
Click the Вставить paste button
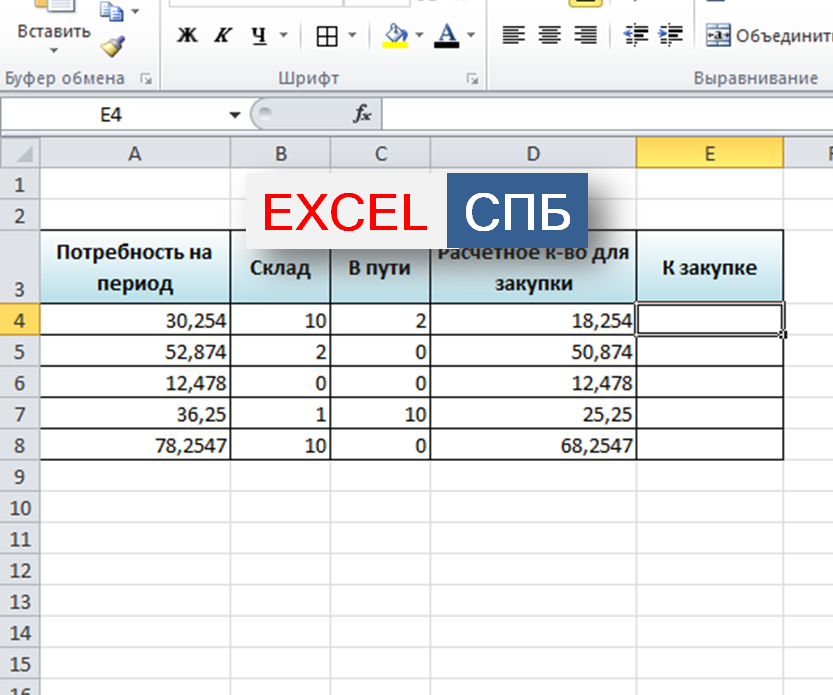point(54,32)
